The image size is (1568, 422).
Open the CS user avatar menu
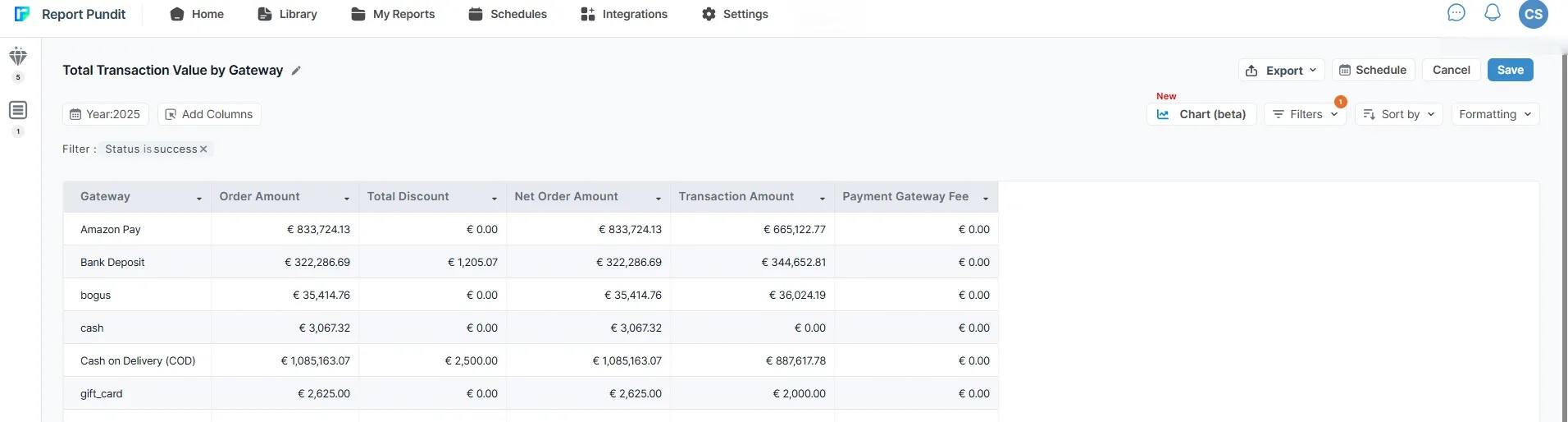click(1534, 14)
